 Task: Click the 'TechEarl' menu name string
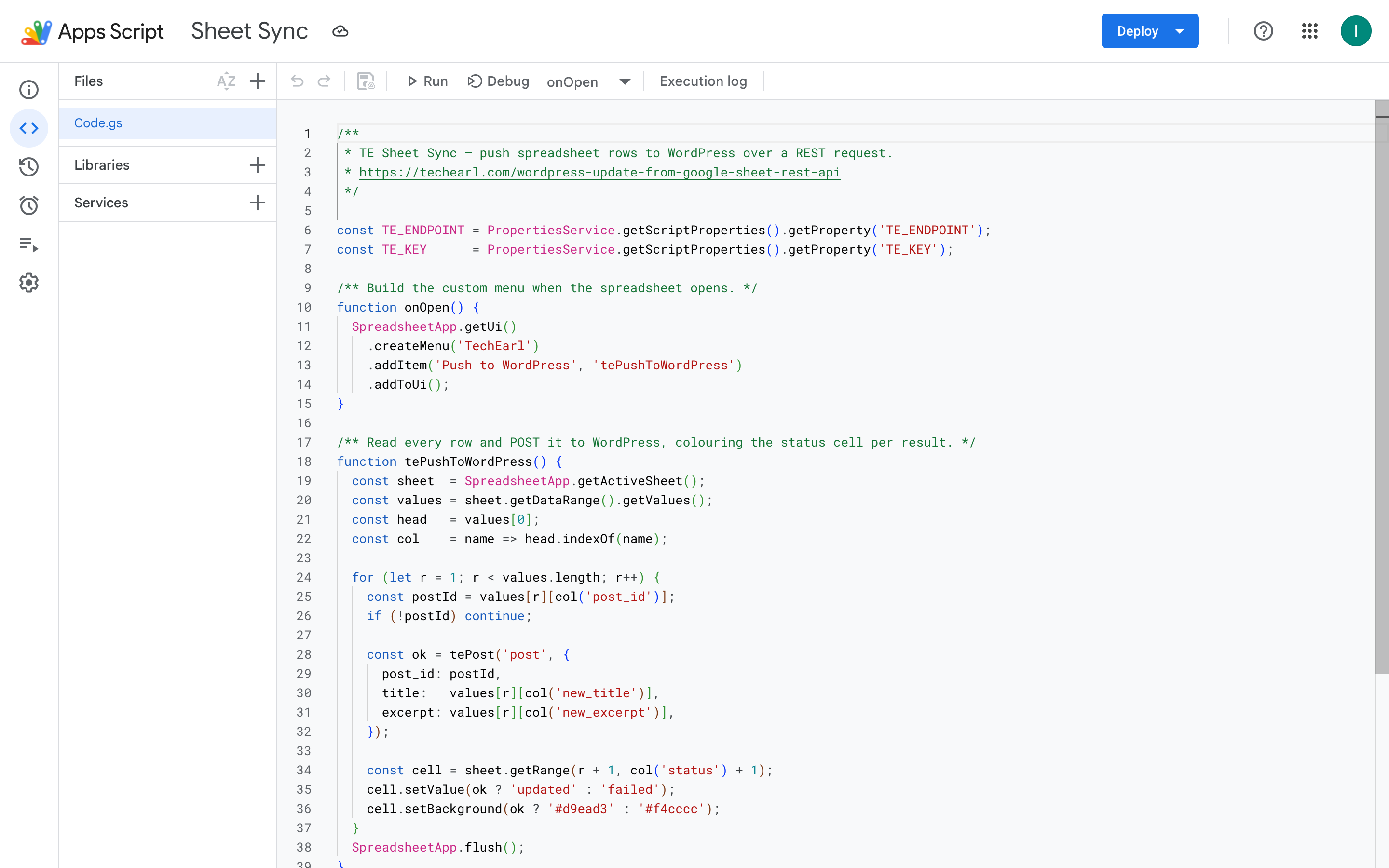494,346
